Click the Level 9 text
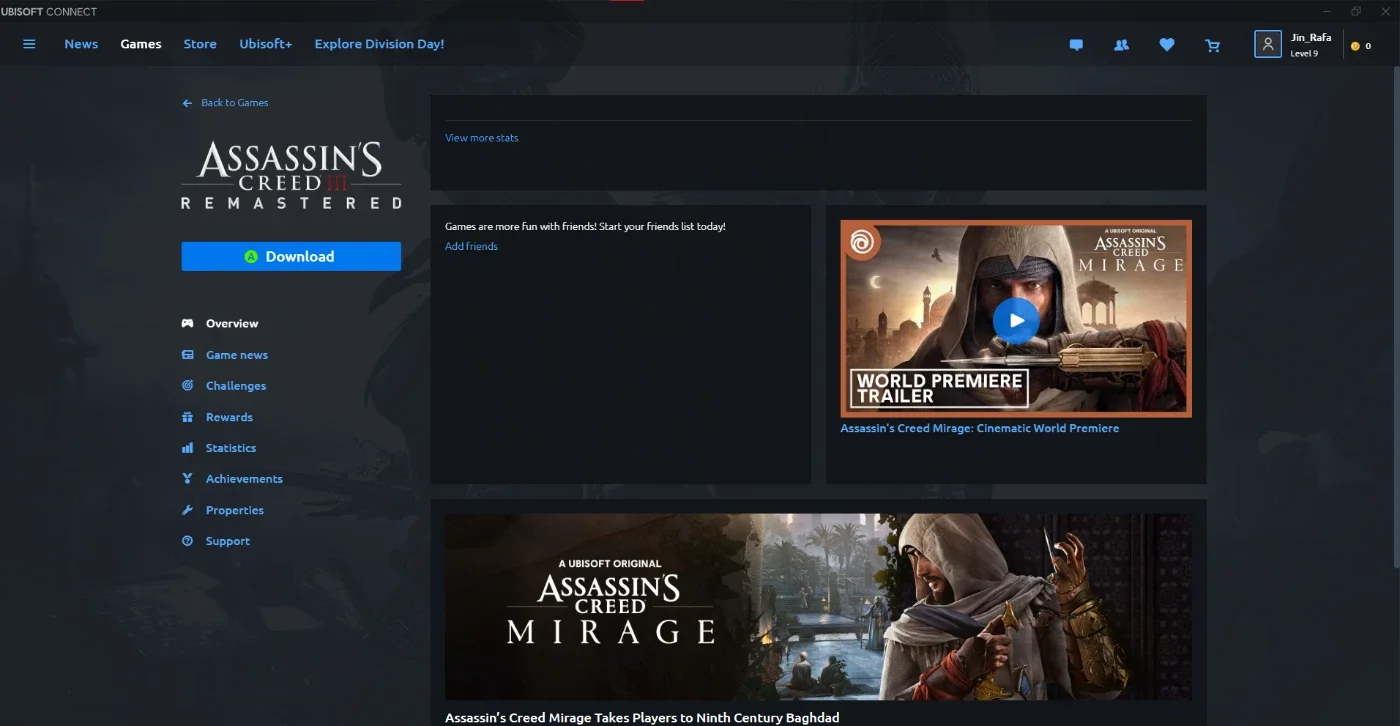 [x=1304, y=54]
